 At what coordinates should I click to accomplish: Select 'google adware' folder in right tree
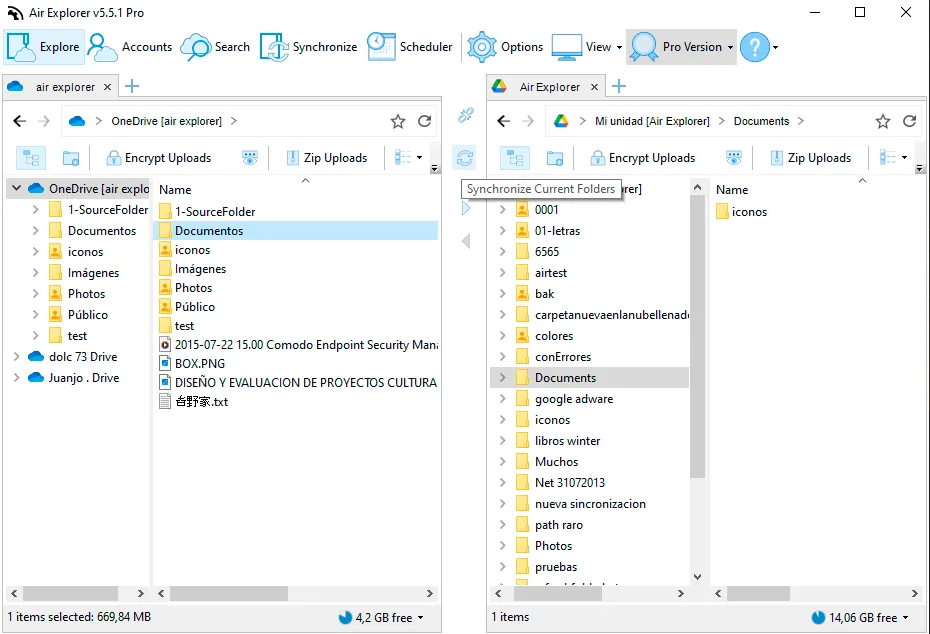574,399
